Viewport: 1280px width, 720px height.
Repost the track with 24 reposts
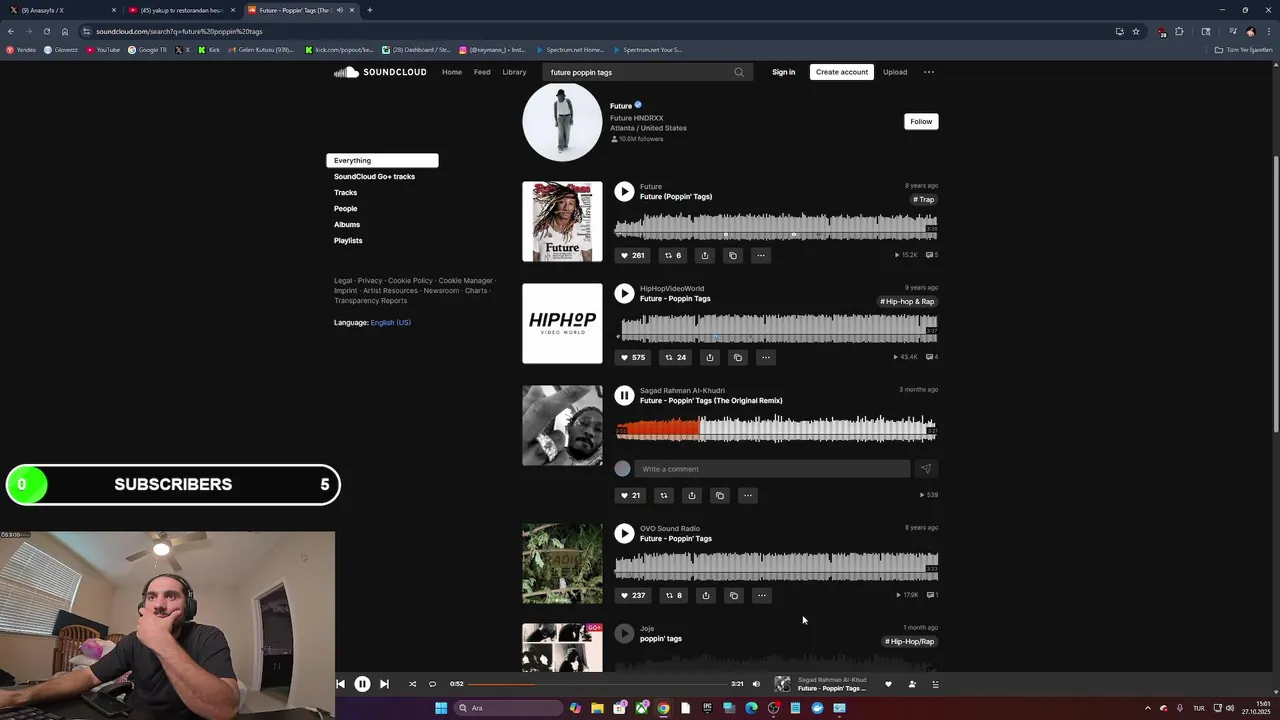click(676, 357)
